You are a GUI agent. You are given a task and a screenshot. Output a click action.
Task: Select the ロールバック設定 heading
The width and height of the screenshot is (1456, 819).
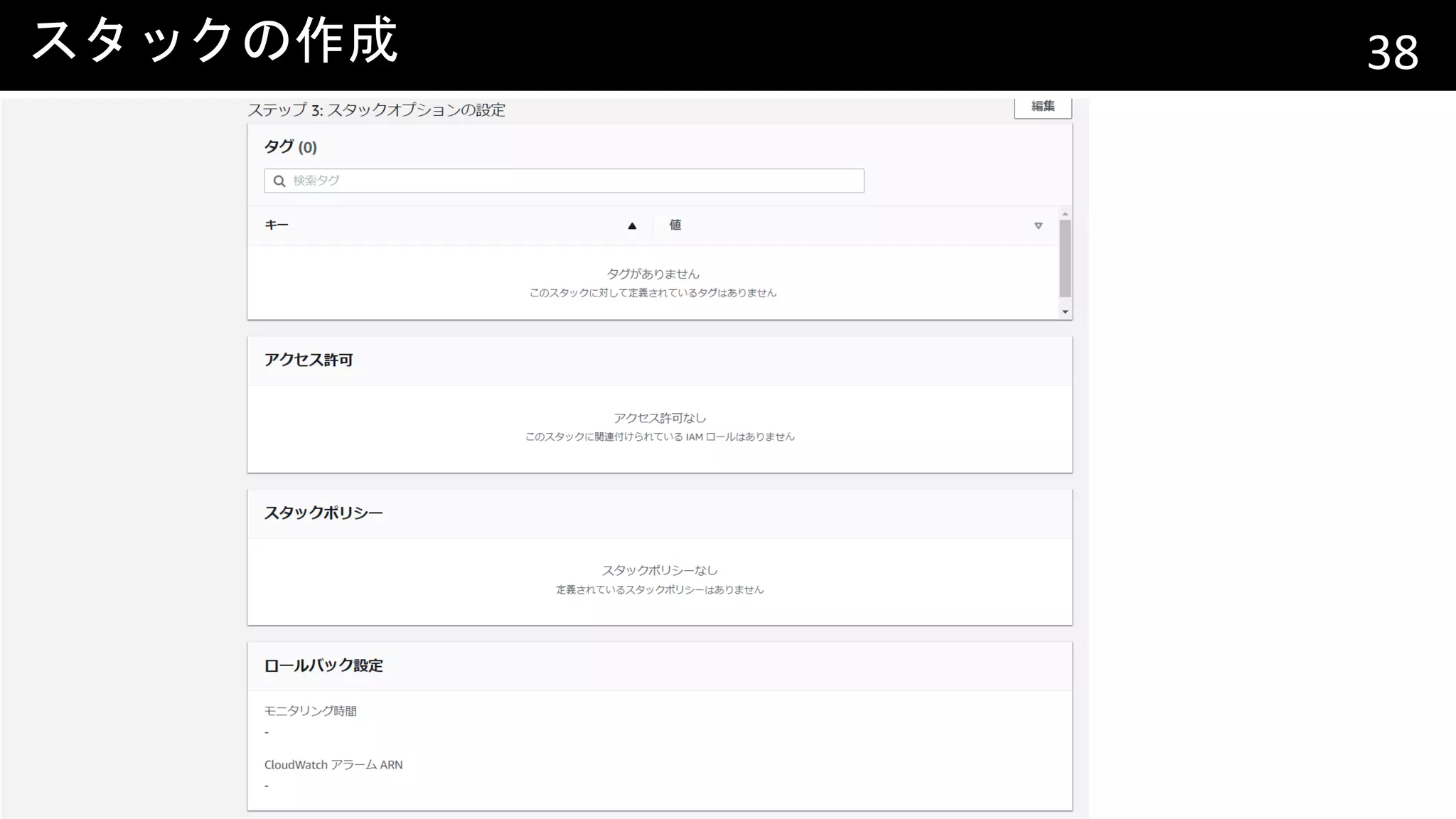click(x=323, y=665)
